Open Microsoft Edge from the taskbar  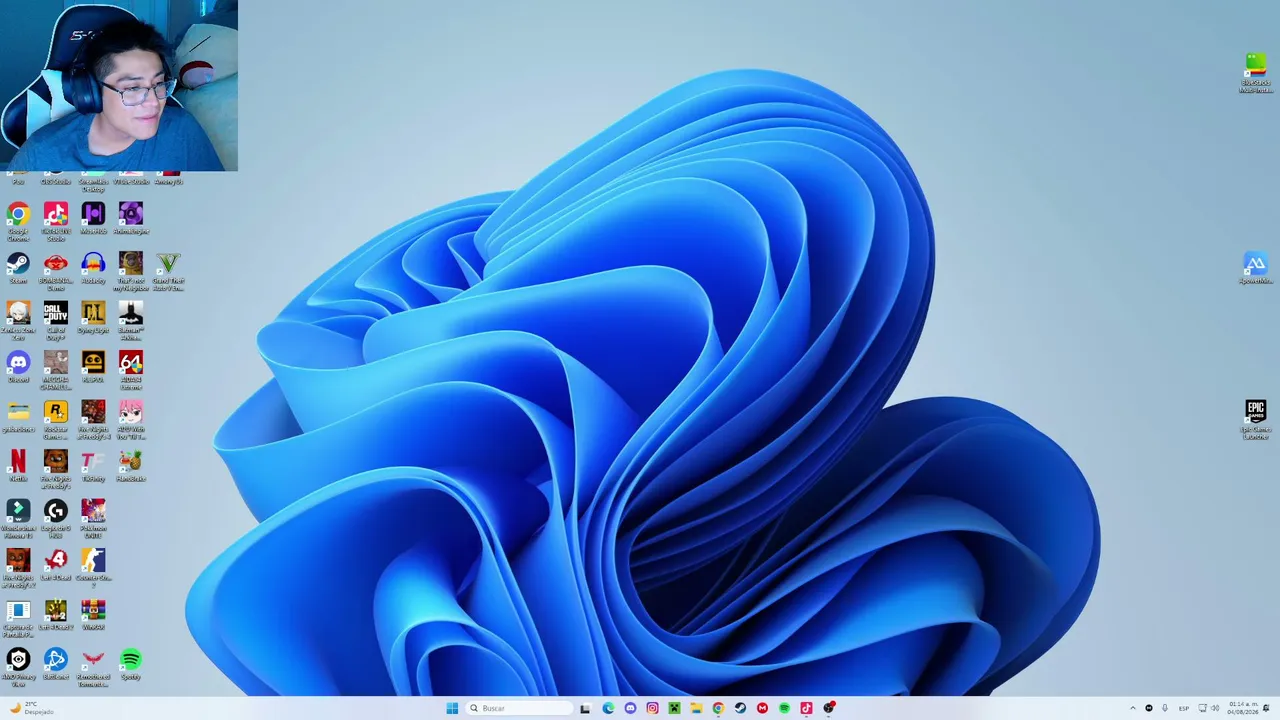[608, 708]
